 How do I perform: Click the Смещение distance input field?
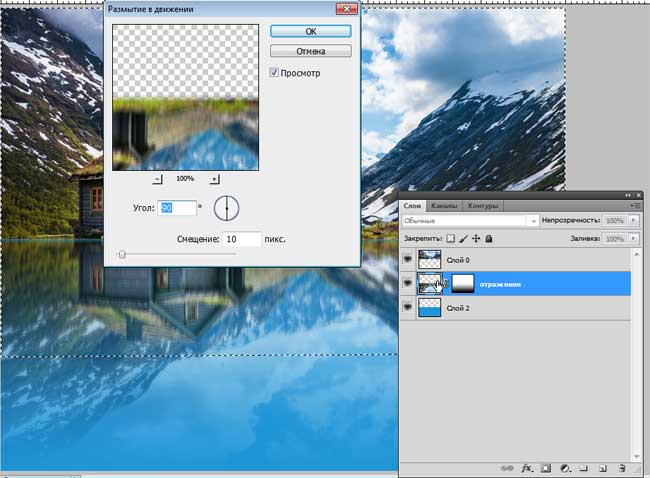pyautogui.click(x=242, y=239)
